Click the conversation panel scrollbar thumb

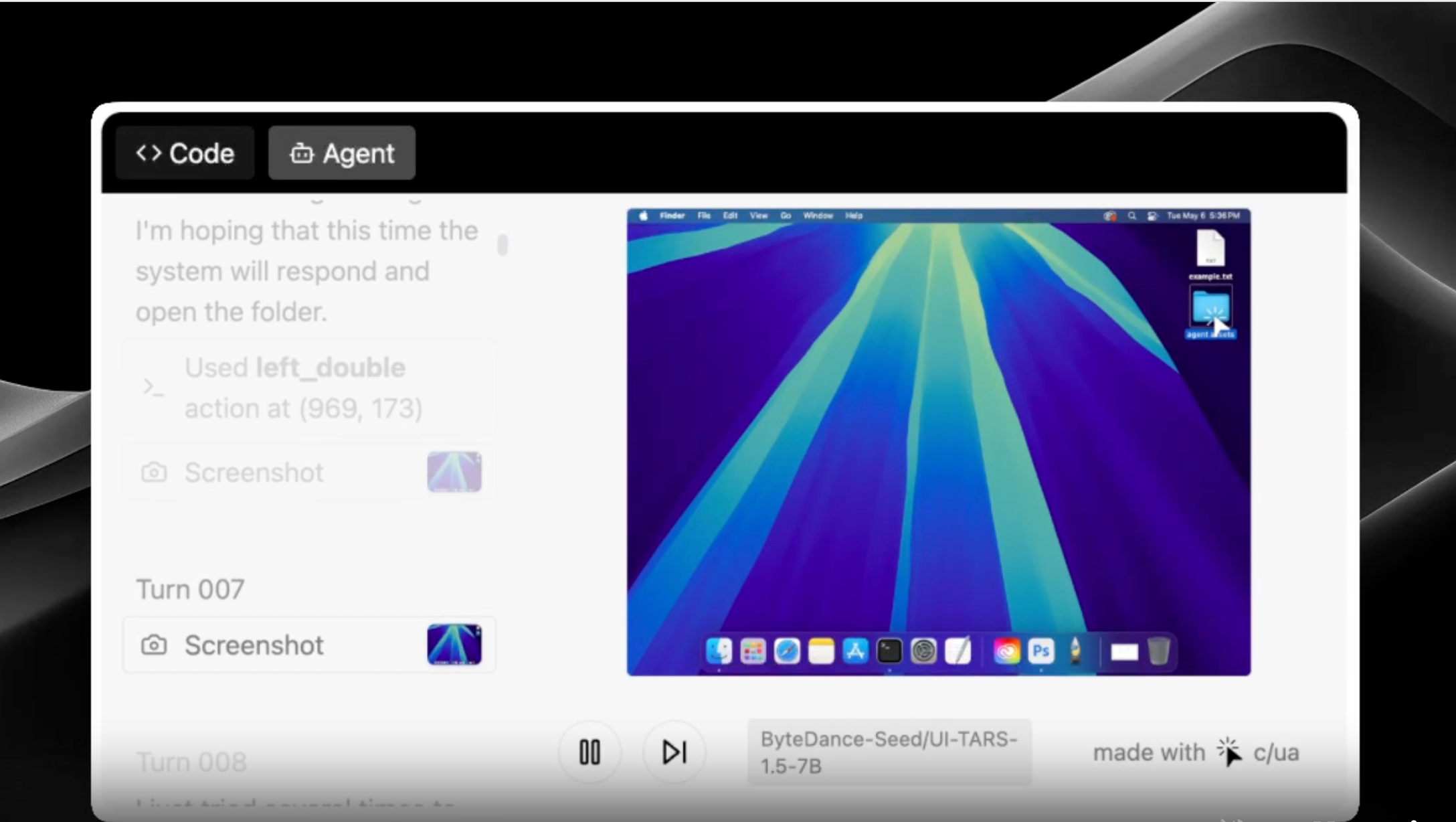[503, 244]
